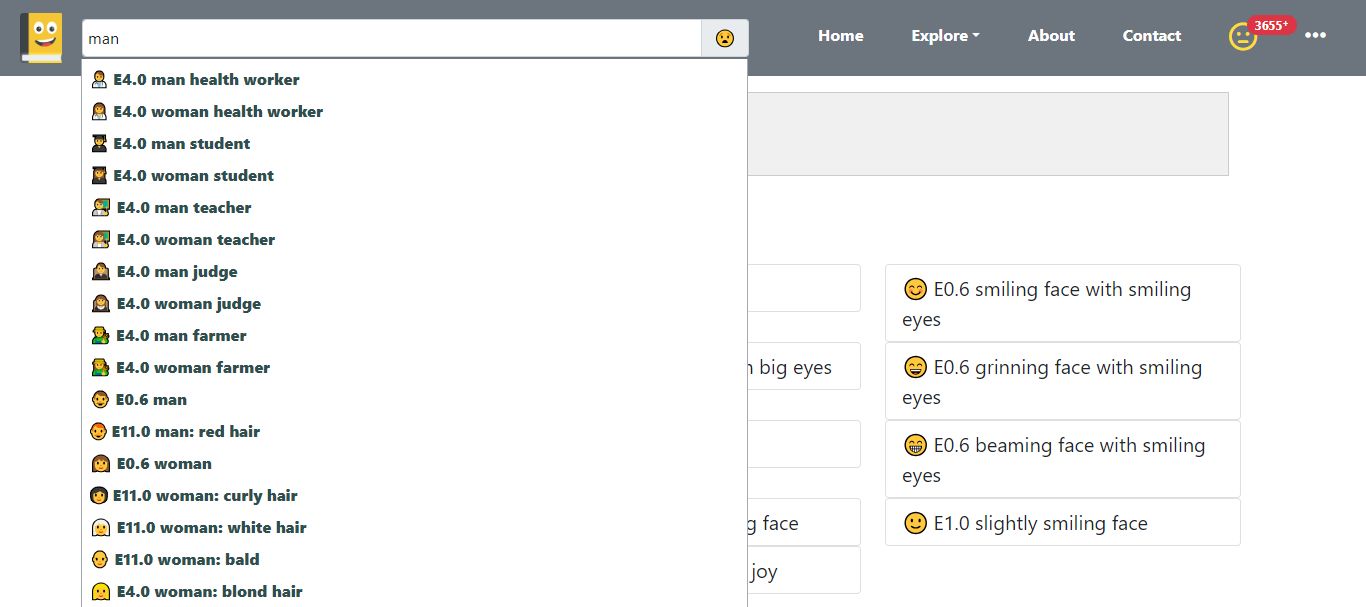The width and height of the screenshot is (1366, 607).
Task: Click the emoji face search button
Action: tap(725, 39)
